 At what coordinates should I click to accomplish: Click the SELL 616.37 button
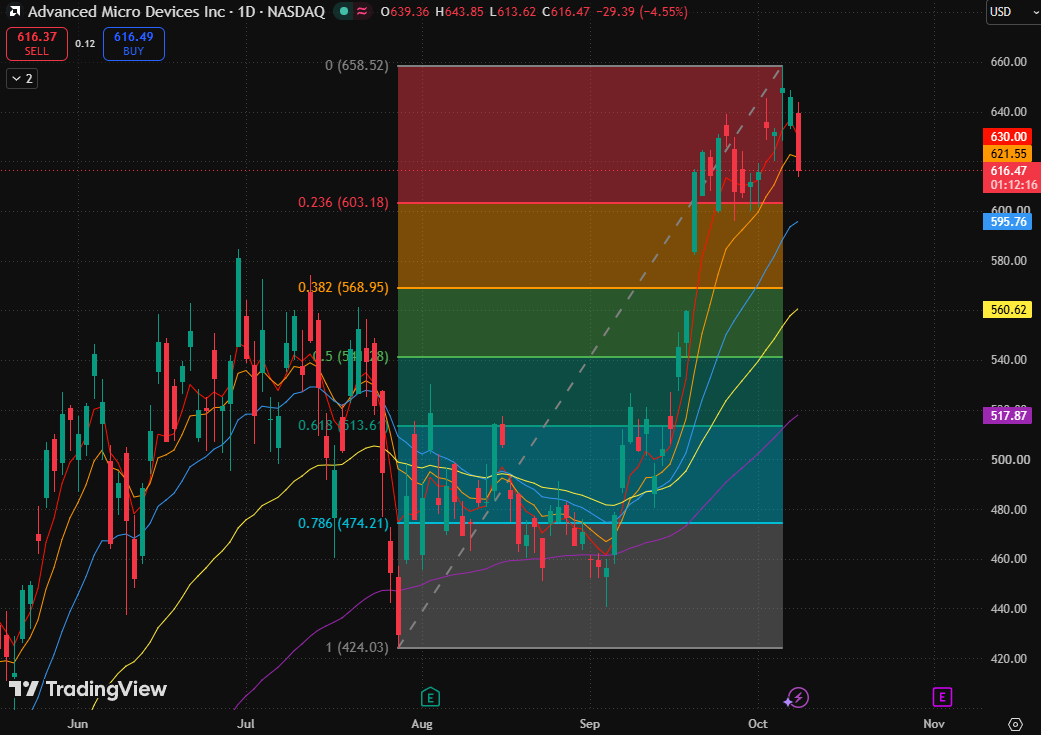[37, 44]
